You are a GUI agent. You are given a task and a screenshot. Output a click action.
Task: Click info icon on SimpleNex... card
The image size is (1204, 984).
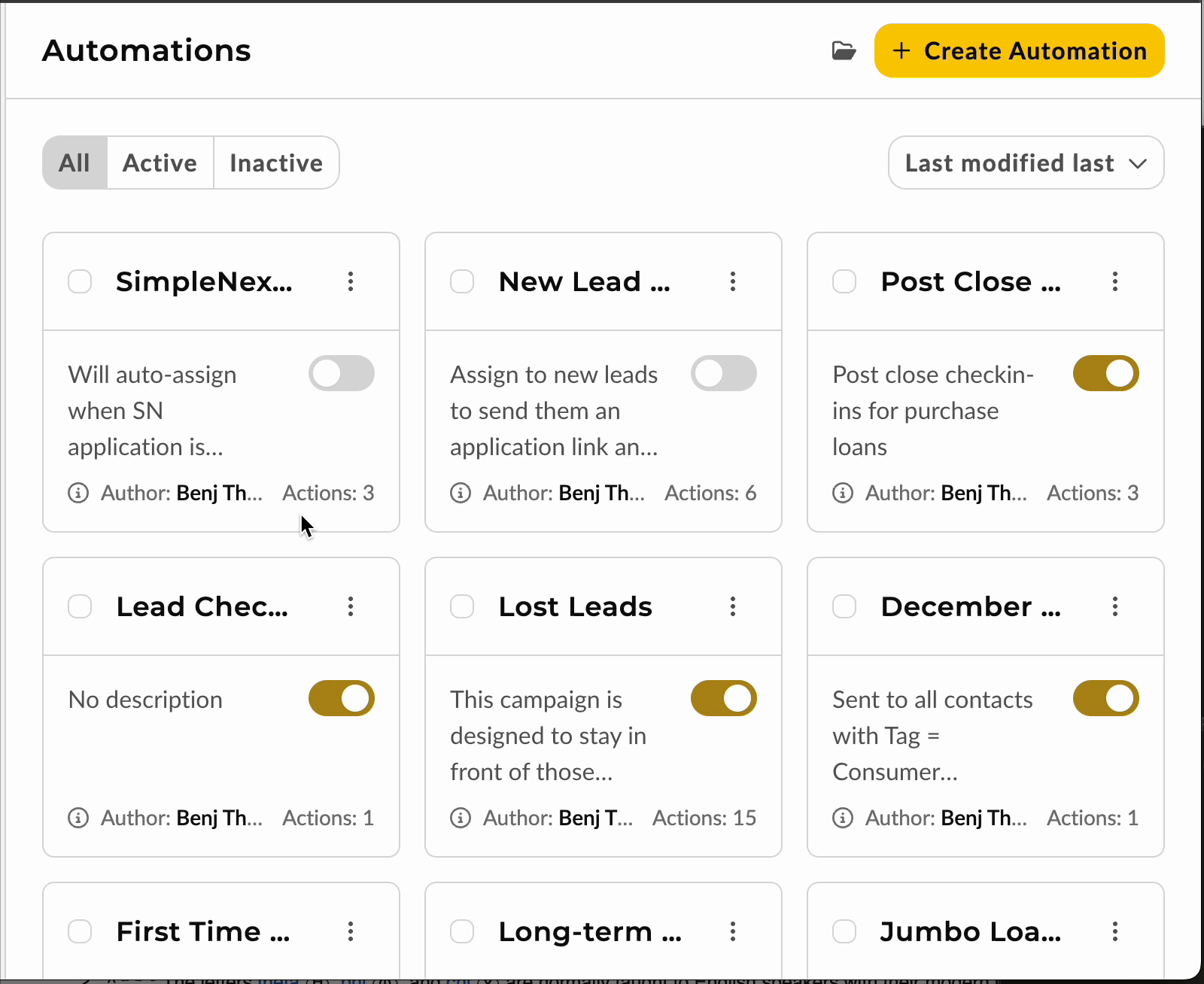point(78,493)
